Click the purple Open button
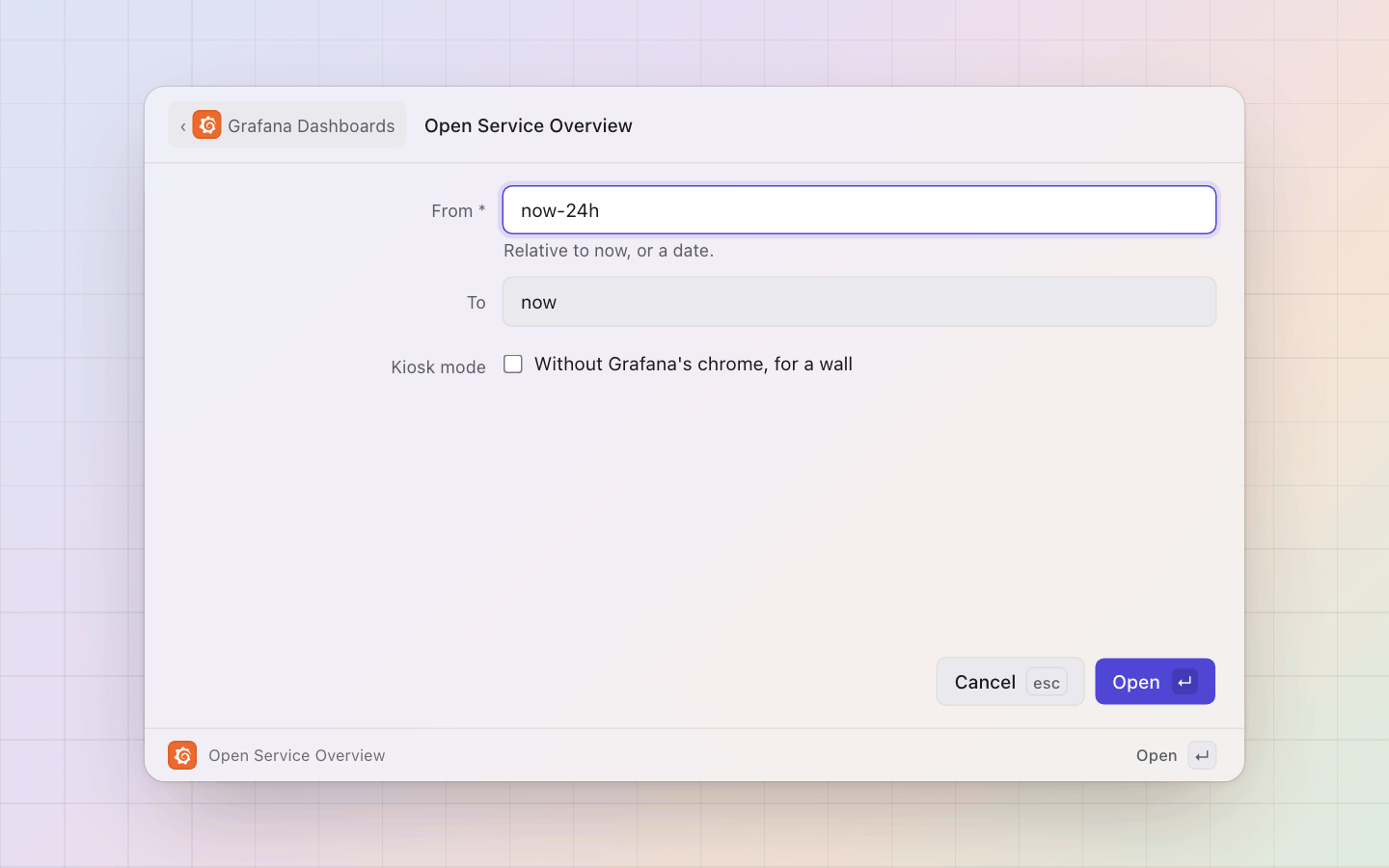The image size is (1389, 868). click(1155, 682)
